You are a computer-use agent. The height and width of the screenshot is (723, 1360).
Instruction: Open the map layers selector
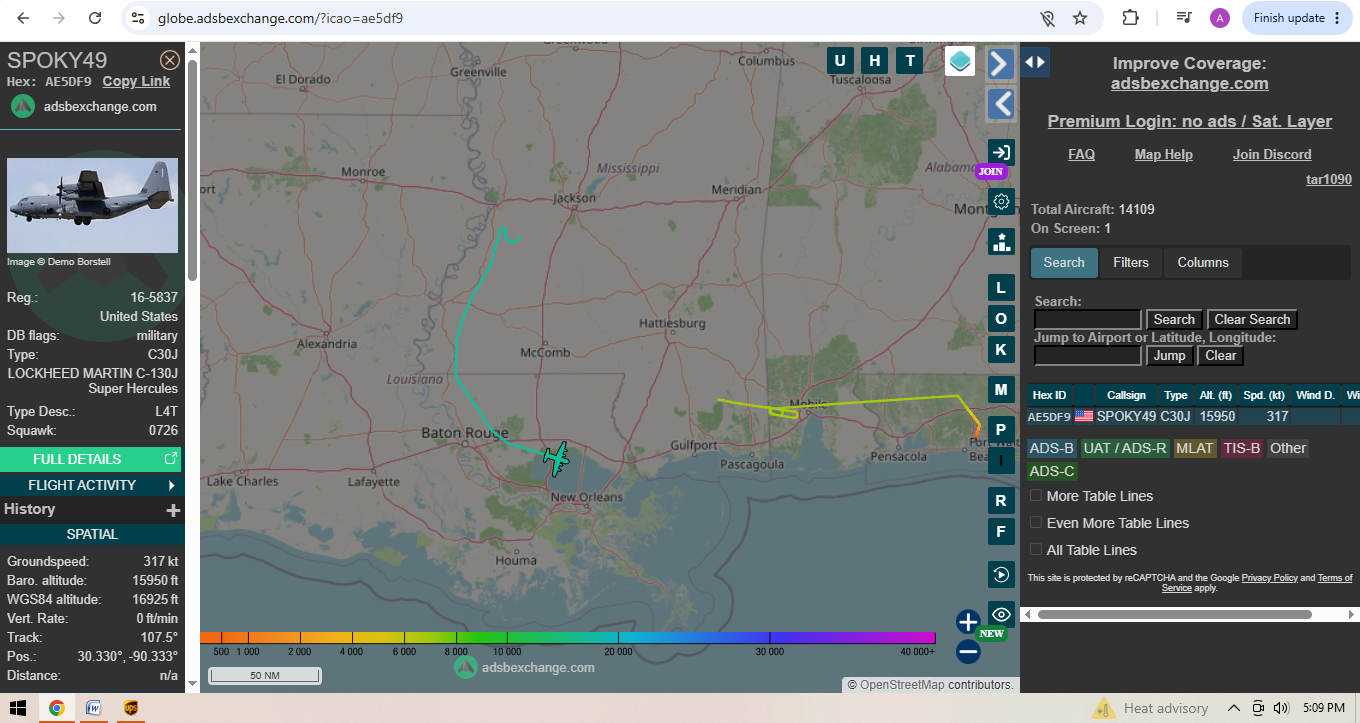960,61
